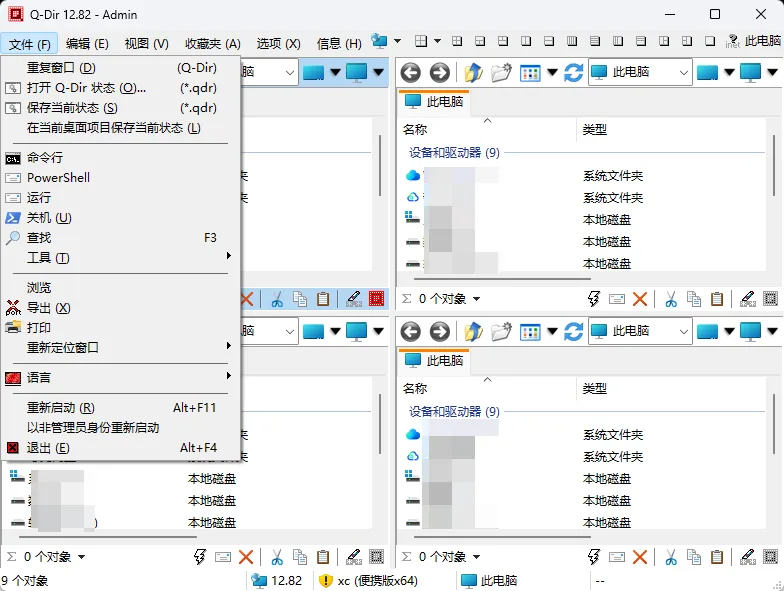Open the 信息 (H) menu
Viewport: 784px width, 591px height.
[x=339, y=44]
